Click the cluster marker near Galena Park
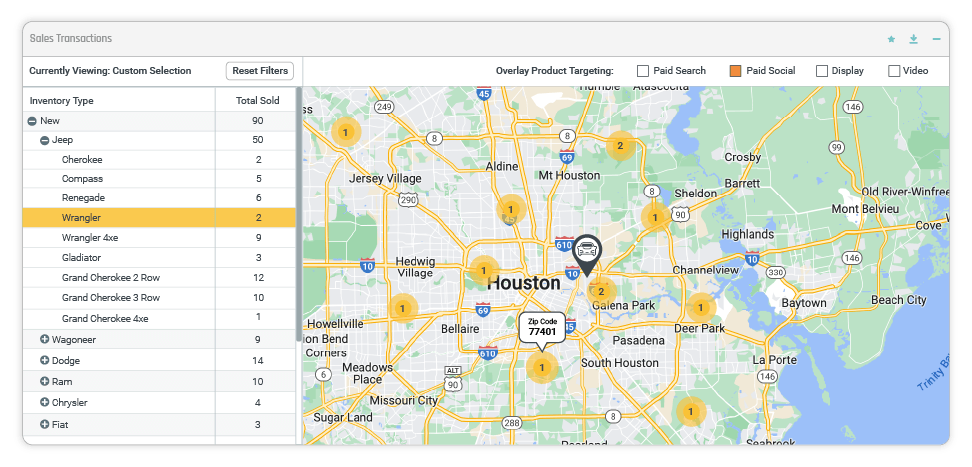Image resolution: width=972 pixels, height=467 pixels. (601, 291)
